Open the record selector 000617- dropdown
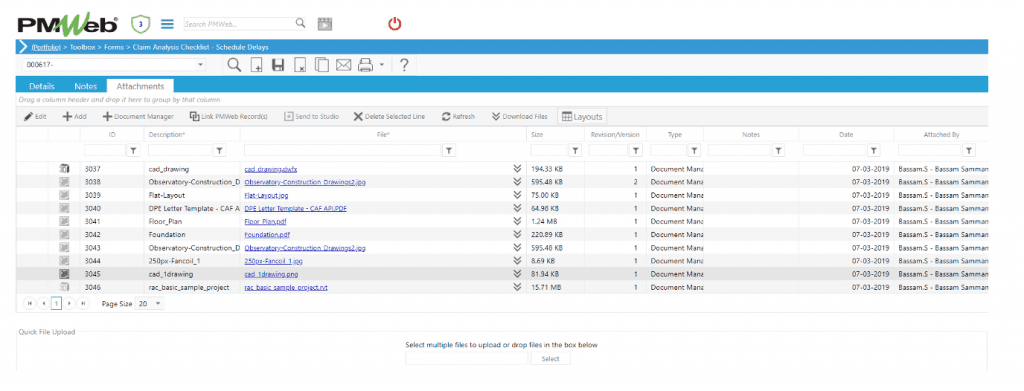The height and width of the screenshot is (391, 1024). tap(200, 65)
